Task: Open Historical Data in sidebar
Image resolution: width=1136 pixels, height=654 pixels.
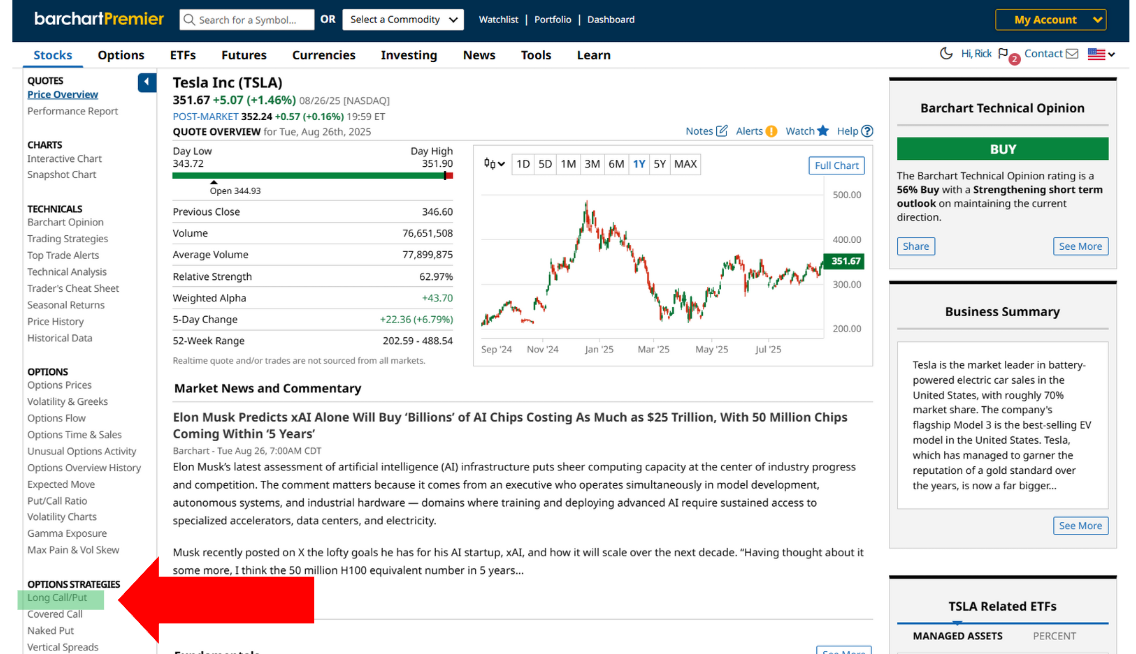Action: click(59, 338)
